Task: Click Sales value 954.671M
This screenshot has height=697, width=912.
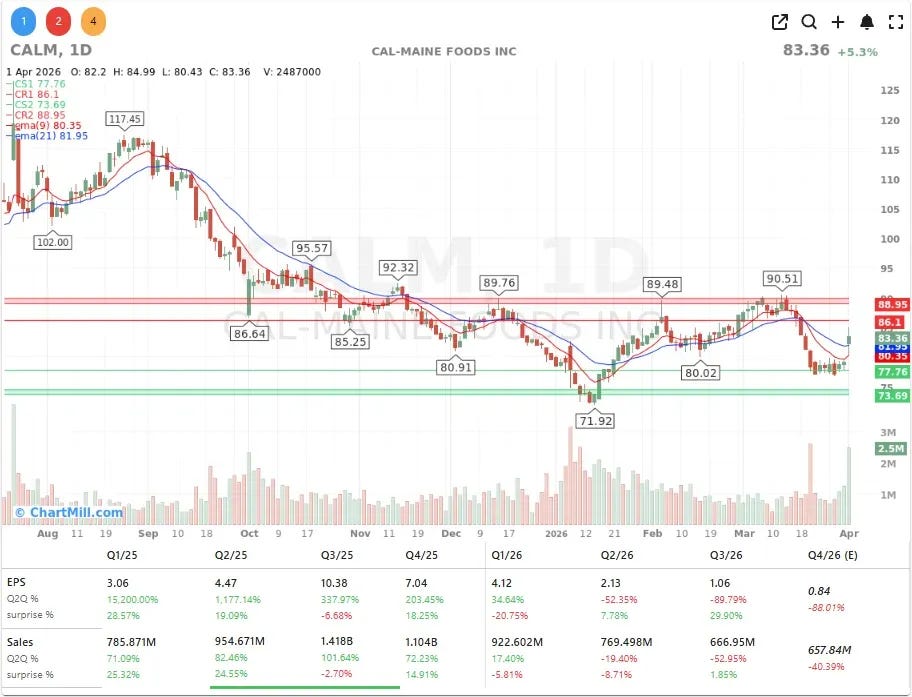Action: pos(240,641)
